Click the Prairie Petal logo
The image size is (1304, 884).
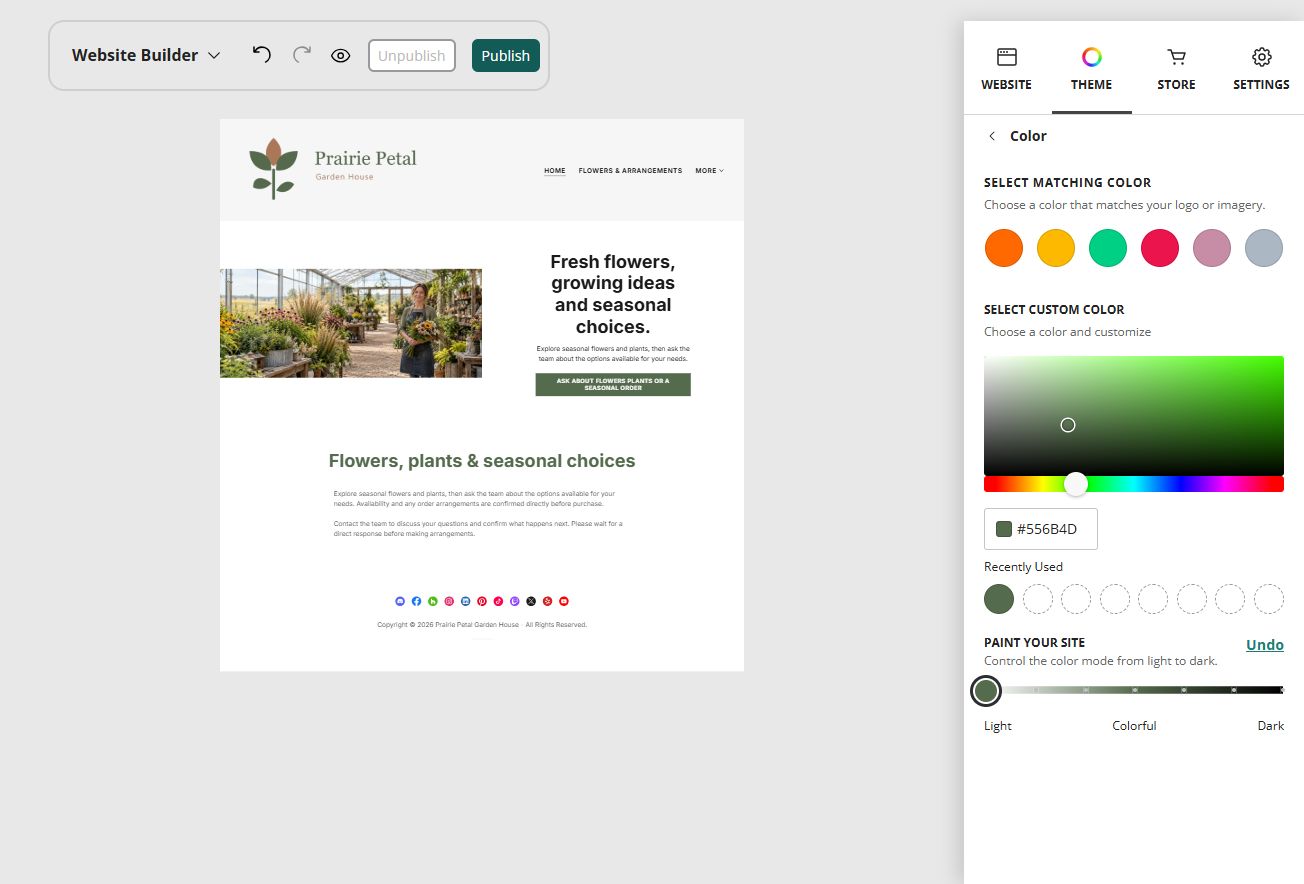click(x=333, y=167)
